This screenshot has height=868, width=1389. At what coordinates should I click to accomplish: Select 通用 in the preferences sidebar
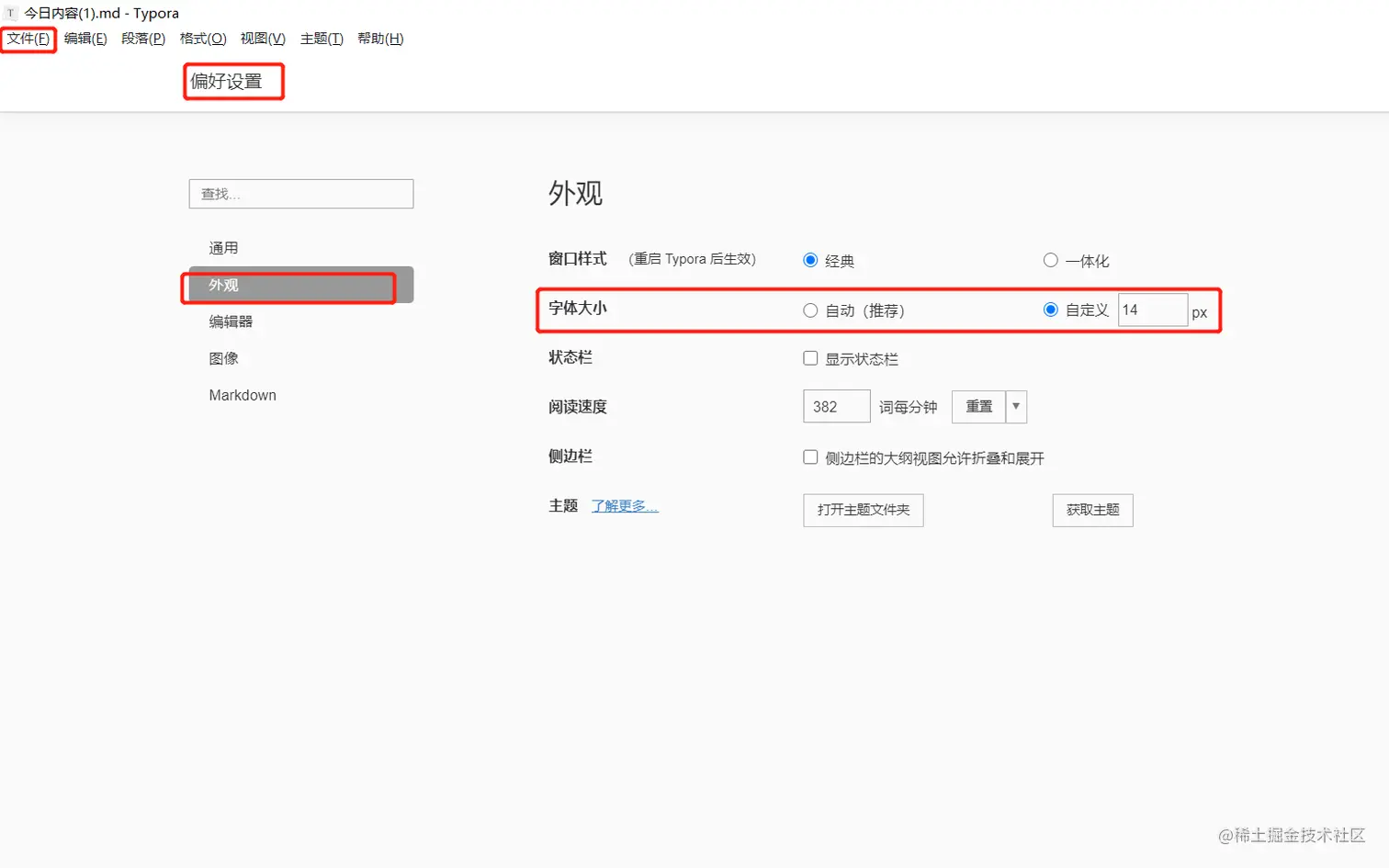(x=301, y=248)
